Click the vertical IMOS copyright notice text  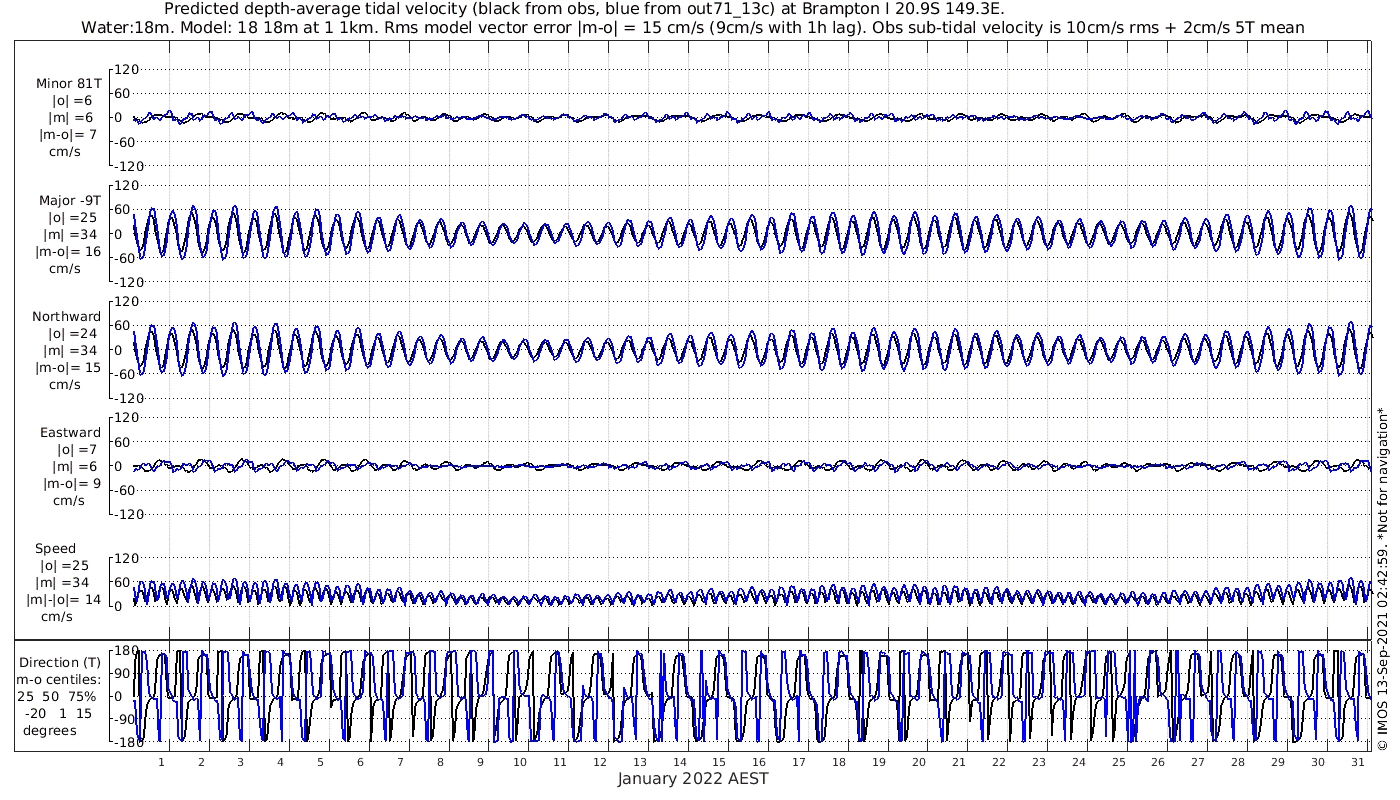[x=1382, y=579]
